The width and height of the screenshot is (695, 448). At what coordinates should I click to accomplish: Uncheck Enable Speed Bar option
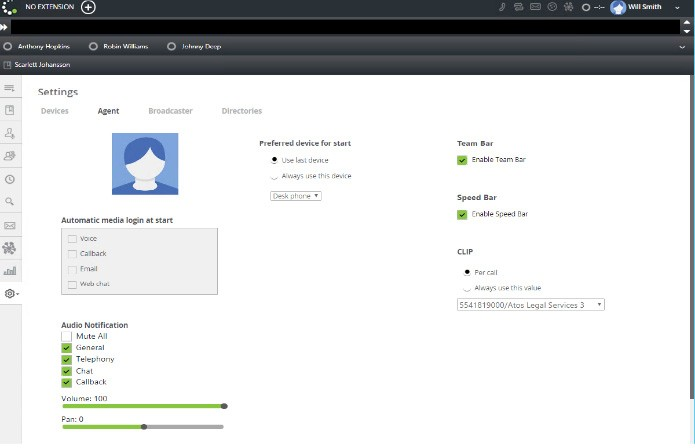(462, 214)
